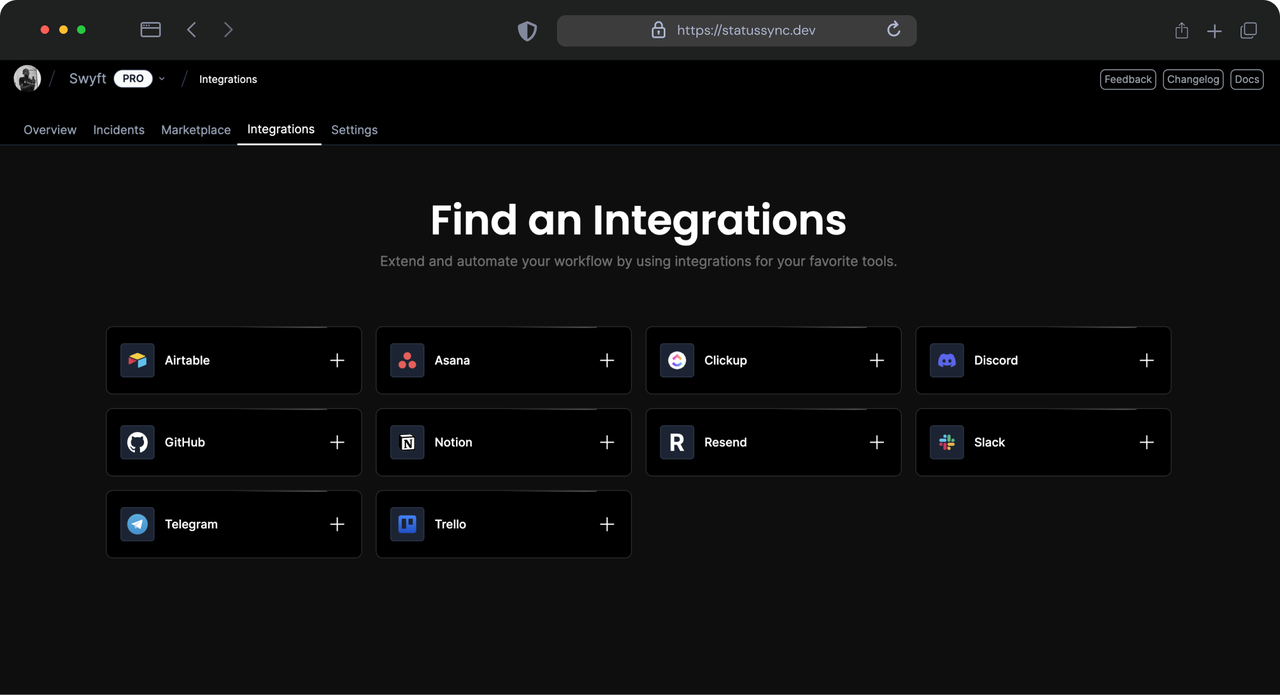Click the Telegram logo icon
Image resolution: width=1280 pixels, height=695 pixels.
click(138, 524)
